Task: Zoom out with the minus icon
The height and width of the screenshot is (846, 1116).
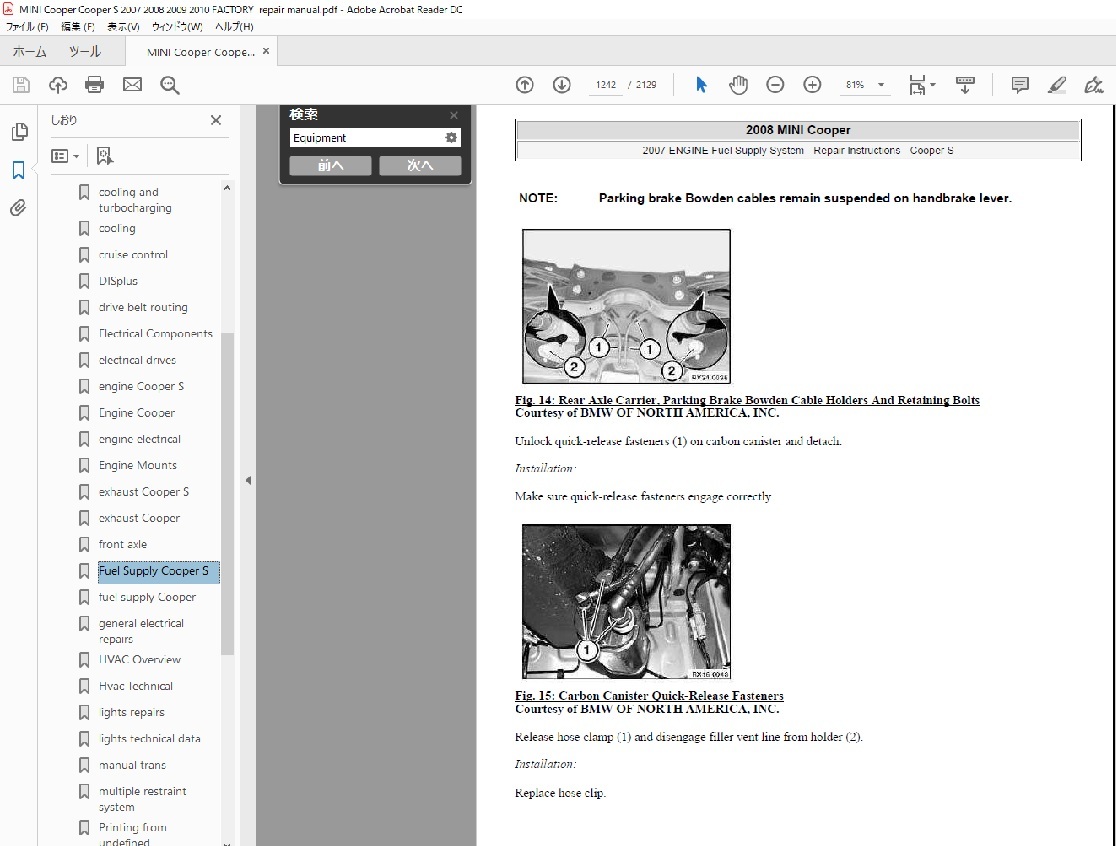Action: tap(775, 85)
